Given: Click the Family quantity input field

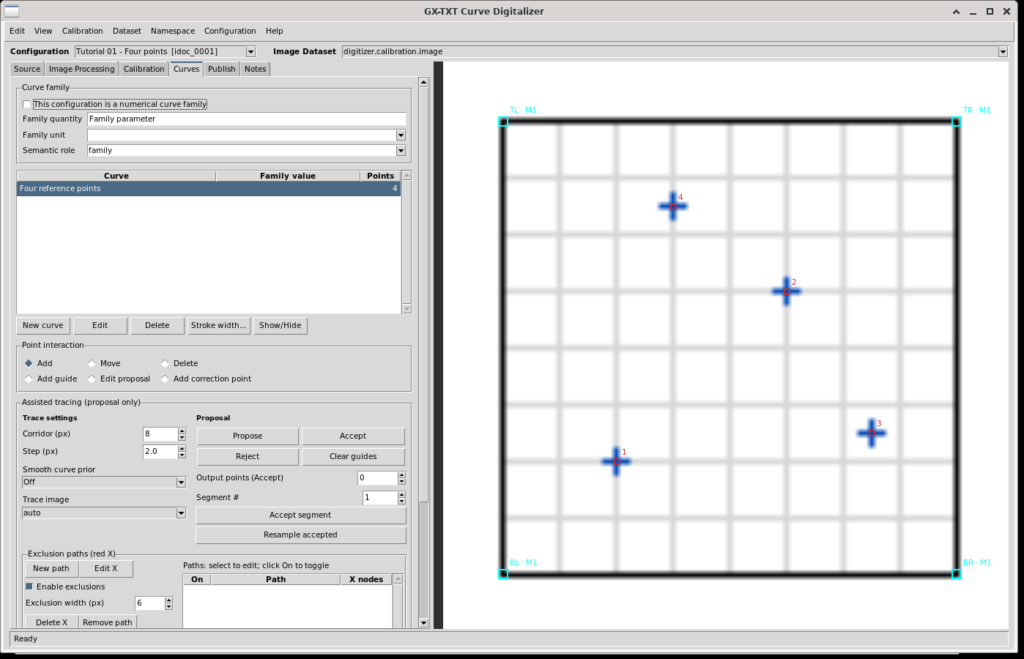Looking at the screenshot, I should coord(247,119).
